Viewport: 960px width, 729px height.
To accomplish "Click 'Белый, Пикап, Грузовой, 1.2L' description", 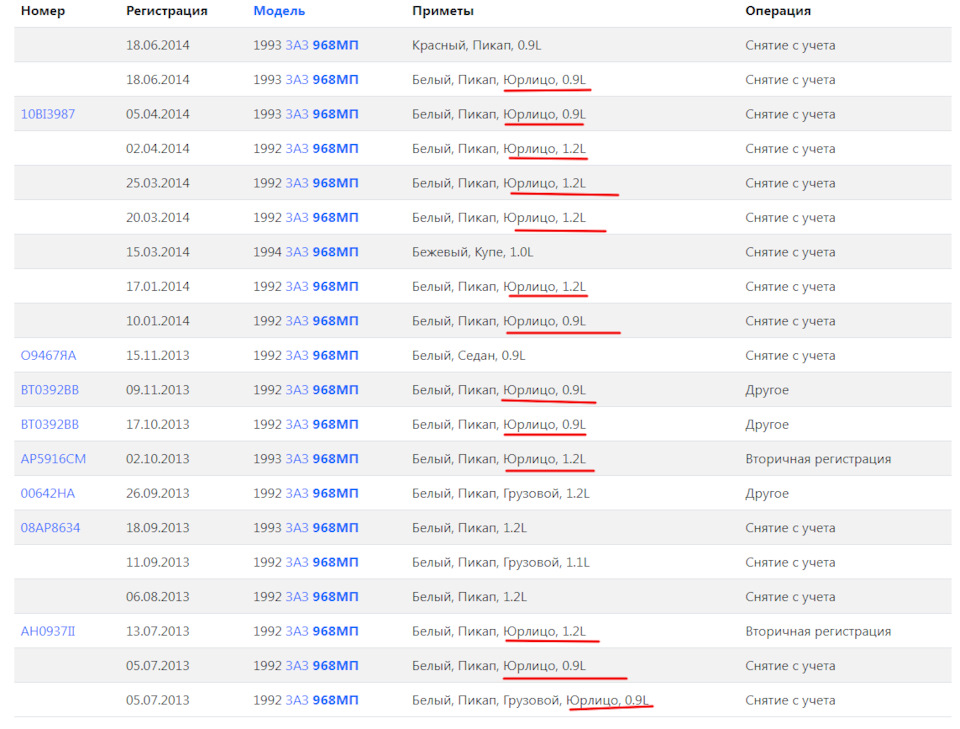I will click(501, 493).
